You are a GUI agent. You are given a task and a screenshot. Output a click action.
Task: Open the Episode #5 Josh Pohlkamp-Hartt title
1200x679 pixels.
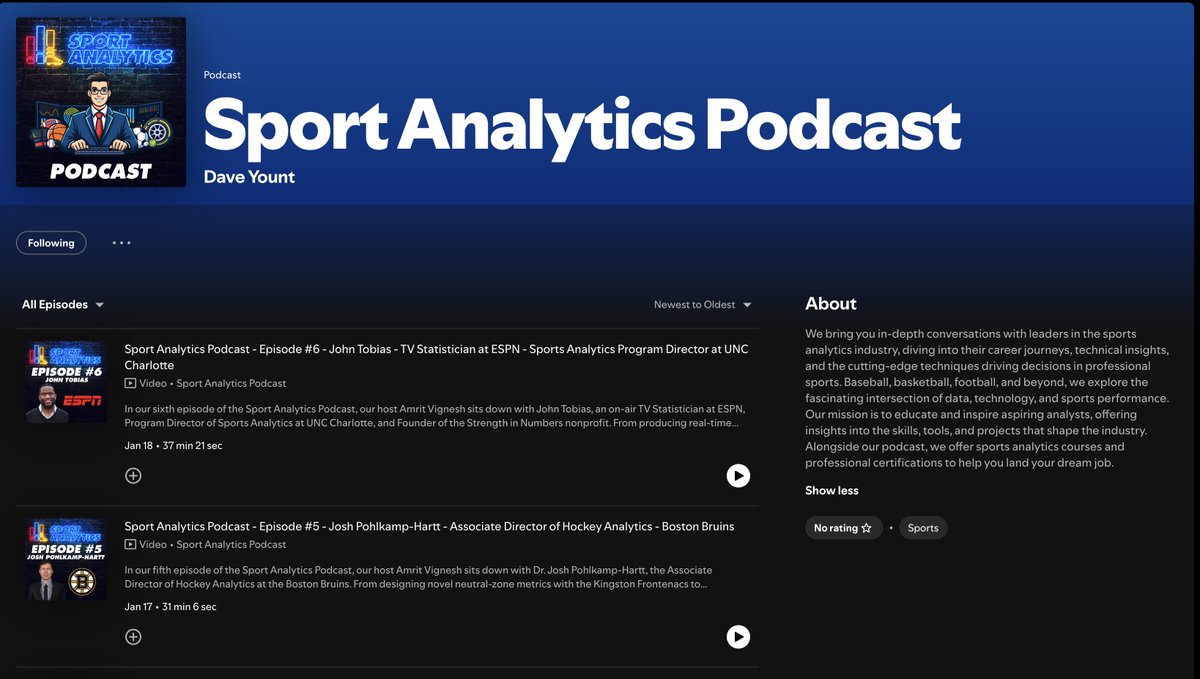pos(429,526)
